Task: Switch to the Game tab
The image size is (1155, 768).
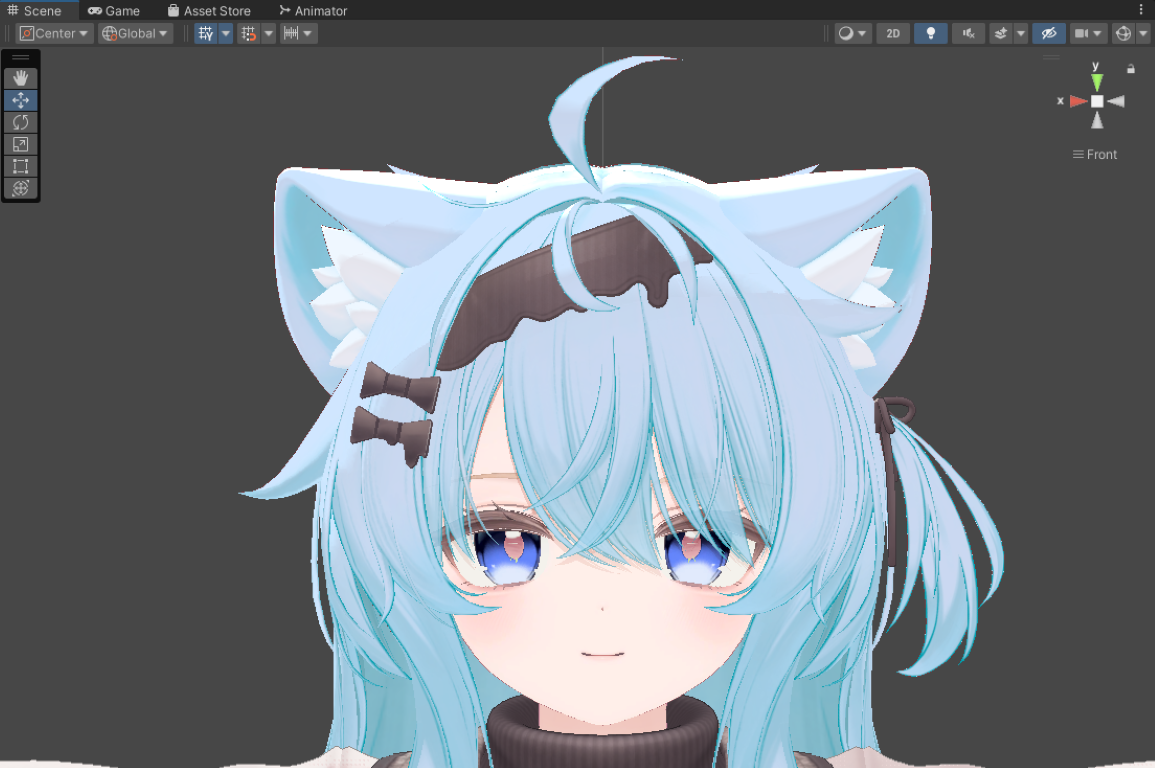Action: [114, 11]
